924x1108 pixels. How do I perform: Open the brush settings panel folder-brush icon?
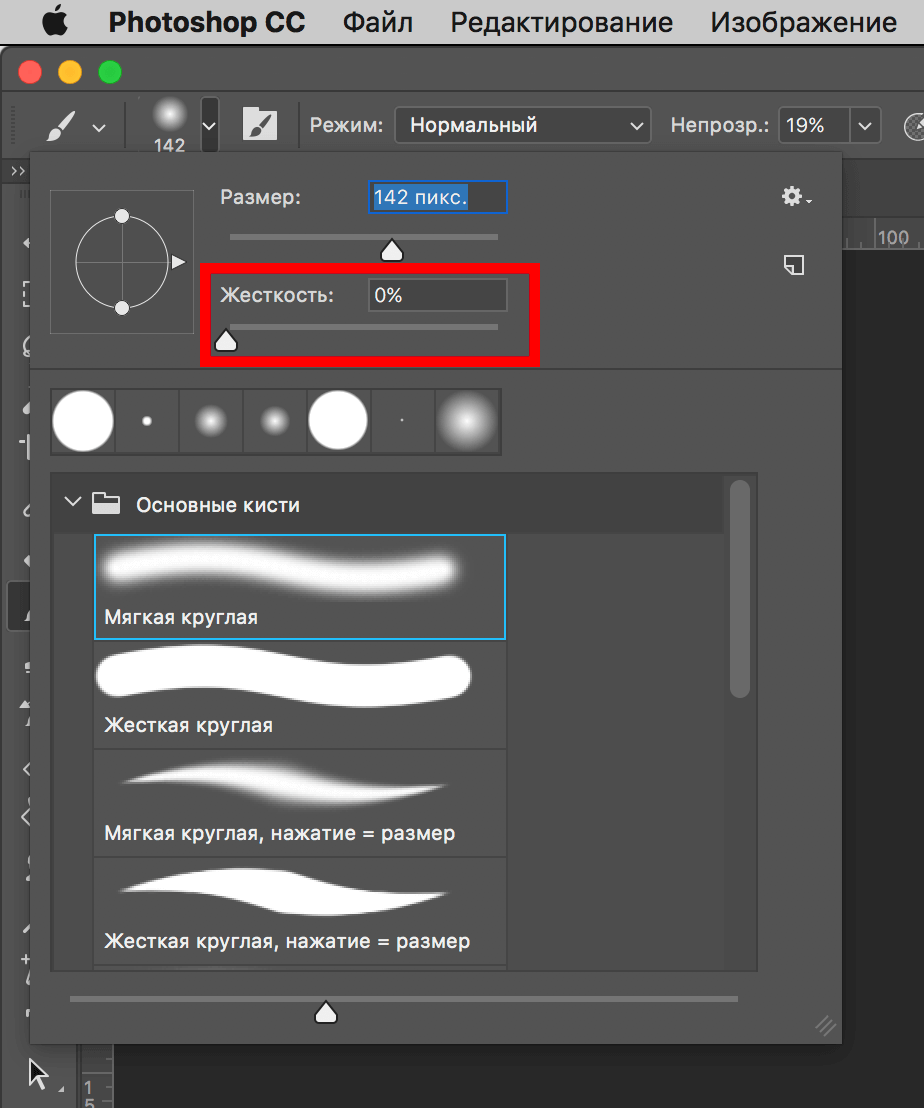point(260,126)
